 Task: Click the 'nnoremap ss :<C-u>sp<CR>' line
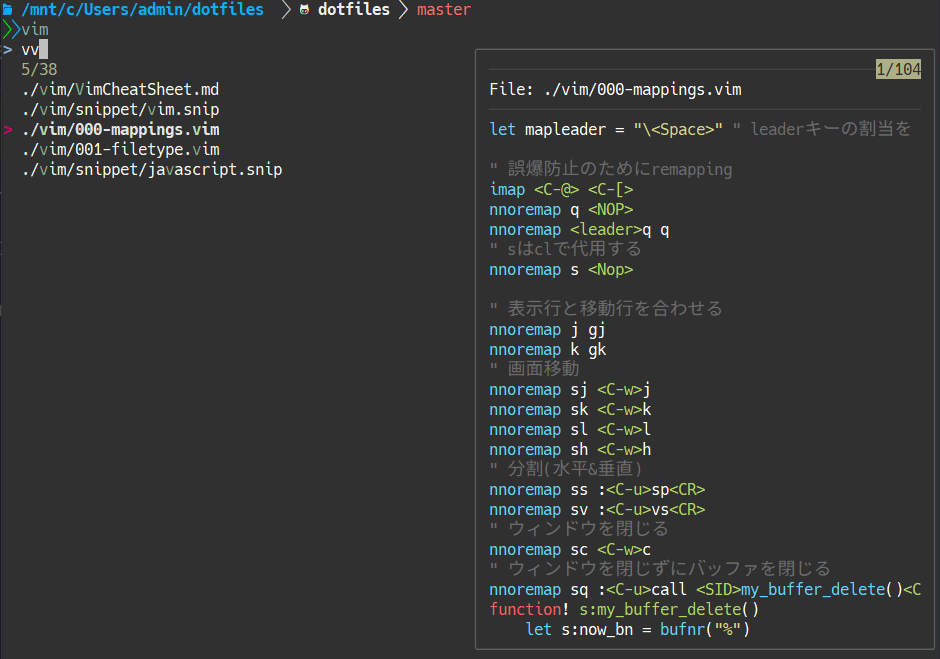click(597, 489)
